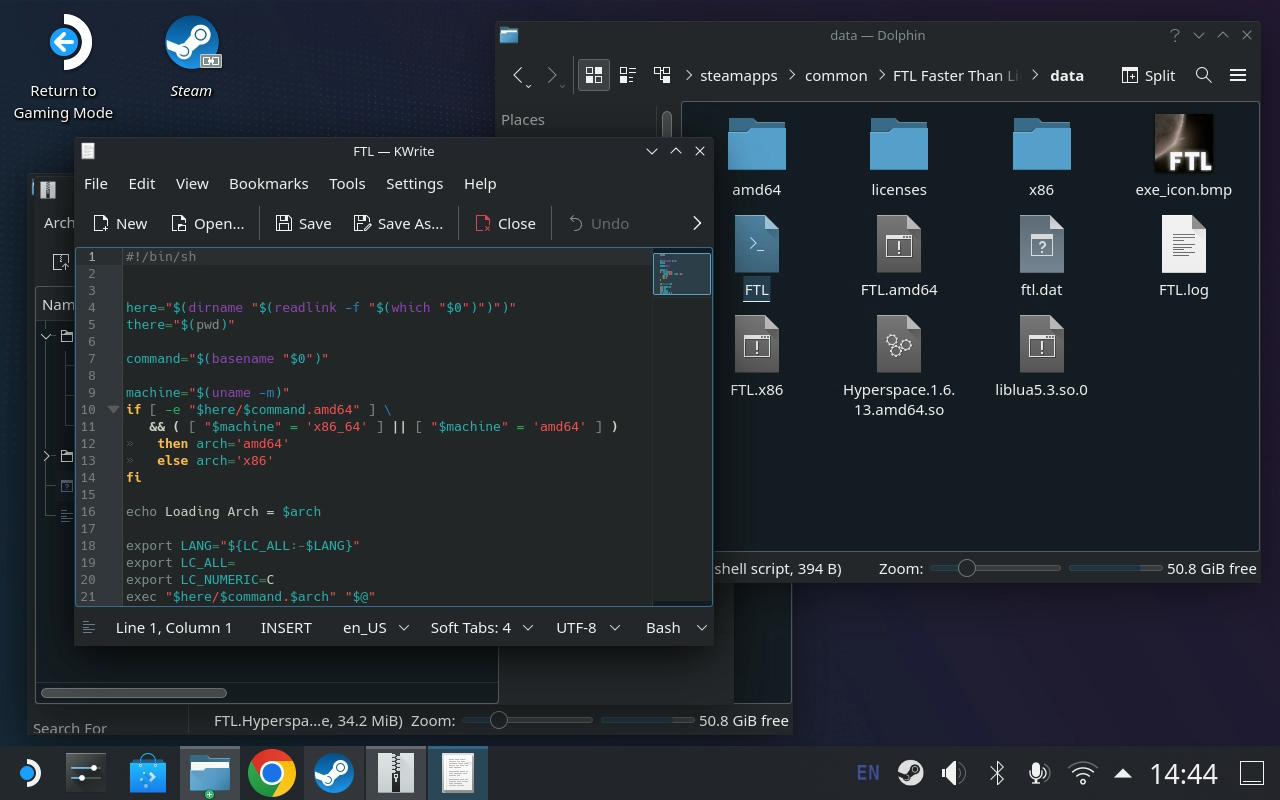
Task: Toggle INSERT mode in KWrite status bar
Action: point(286,627)
